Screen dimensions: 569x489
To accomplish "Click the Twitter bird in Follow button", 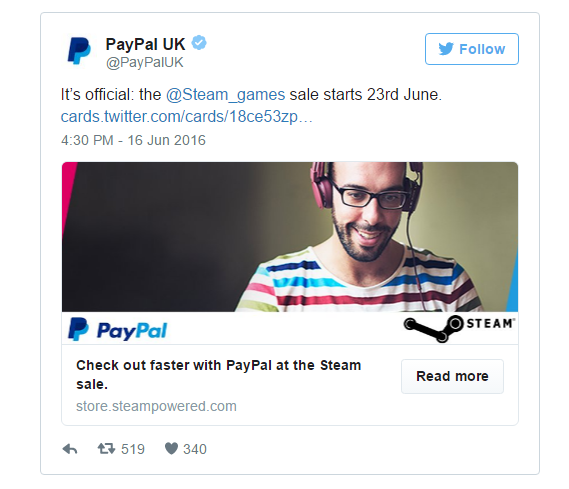I will coord(446,49).
